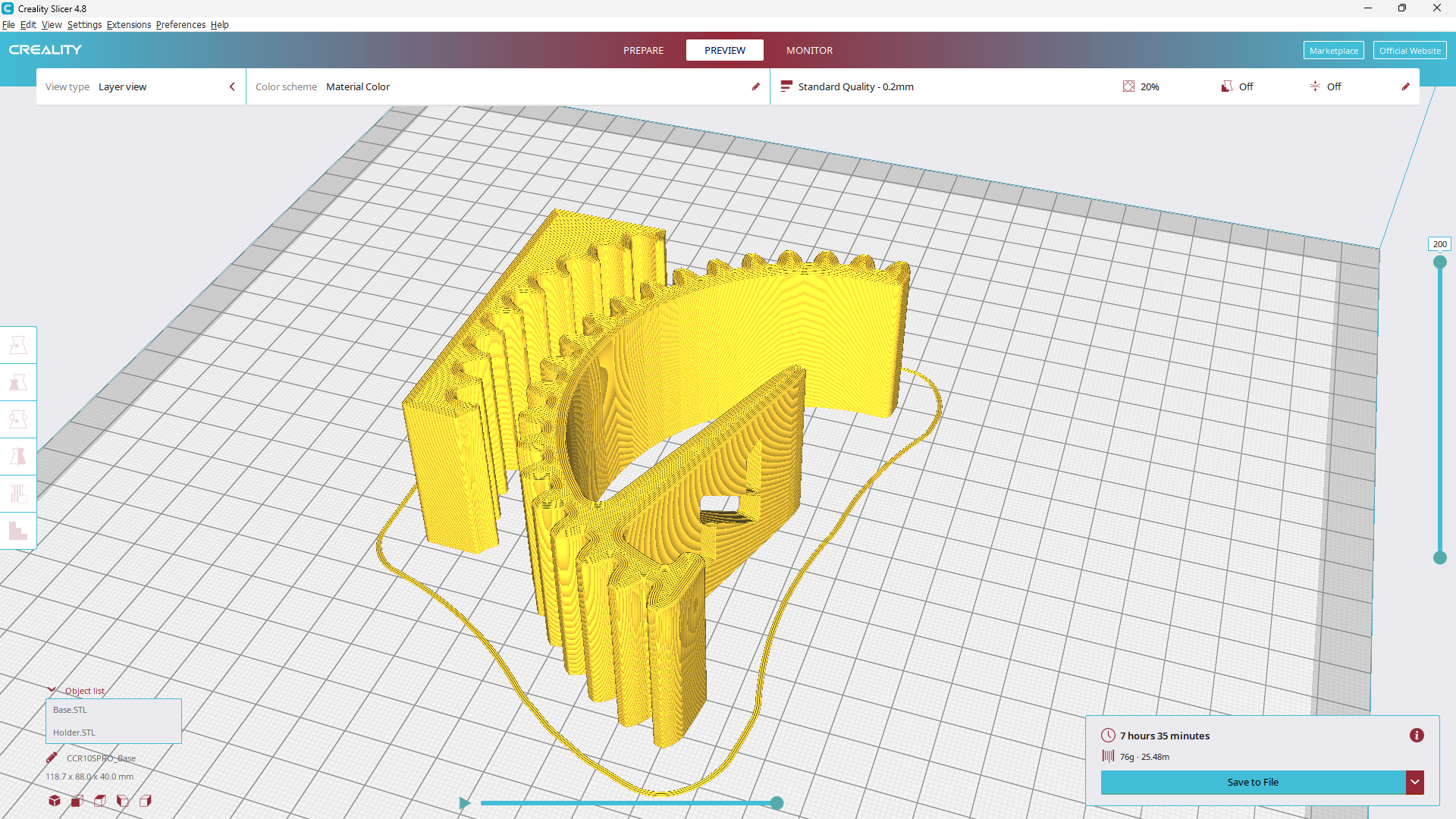The width and height of the screenshot is (1456, 819).
Task: Click the 20% infill icon
Action: (x=1128, y=86)
